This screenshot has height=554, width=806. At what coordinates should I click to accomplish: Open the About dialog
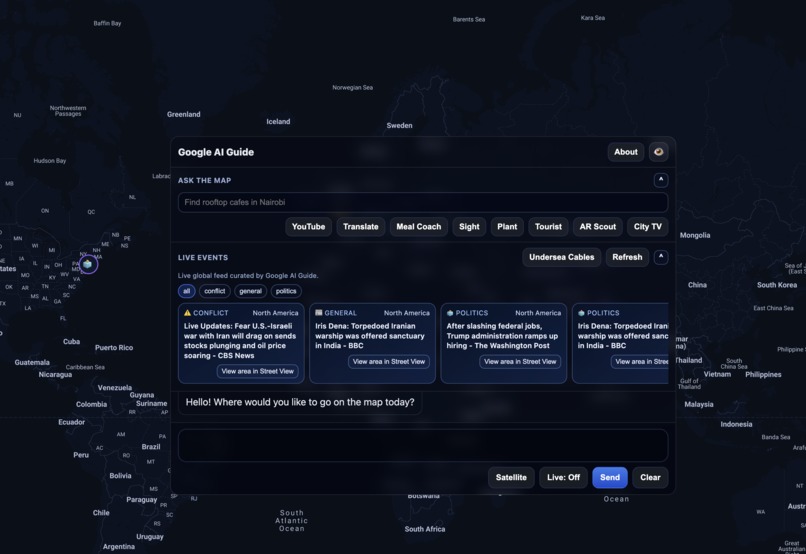pyautogui.click(x=626, y=152)
